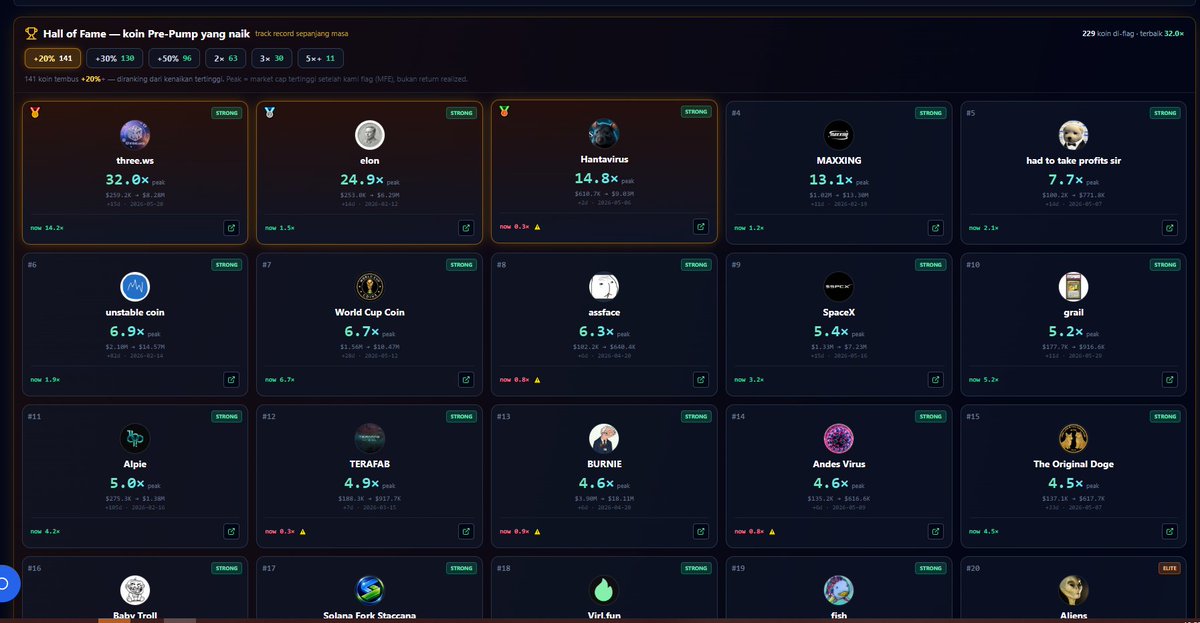The height and width of the screenshot is (623, 1200).
Task: Select the 3× 30 filter
Action: click(270, 59)
